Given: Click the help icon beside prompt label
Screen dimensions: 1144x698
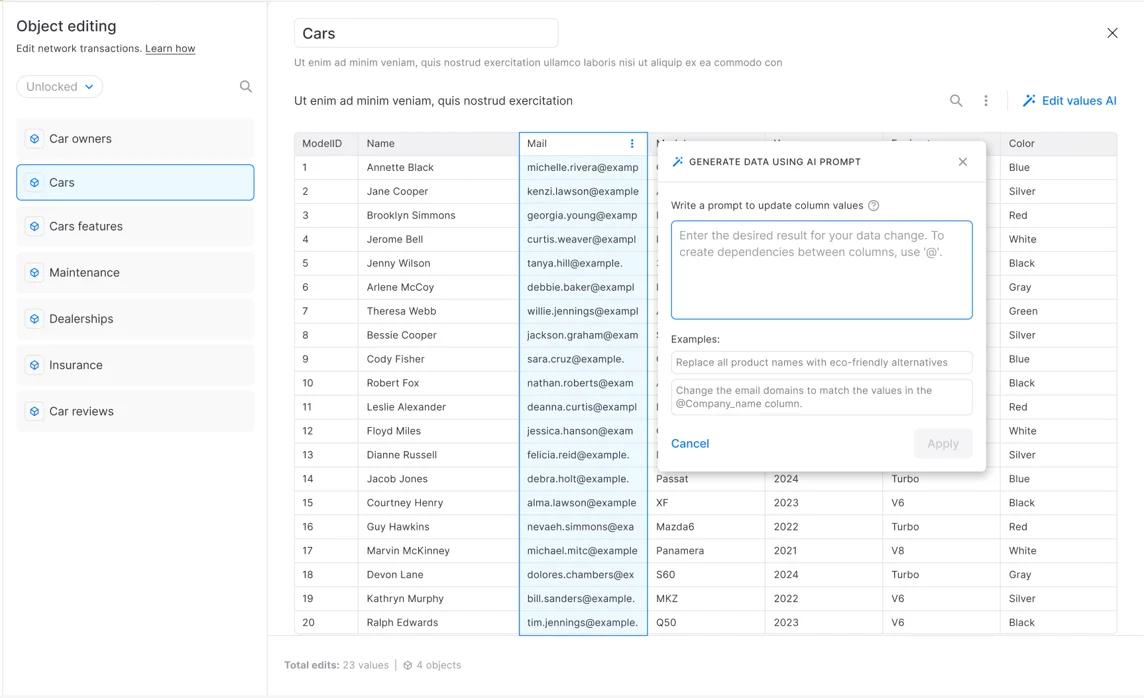Looking at the screenshot, I should (x=873, y=206).
